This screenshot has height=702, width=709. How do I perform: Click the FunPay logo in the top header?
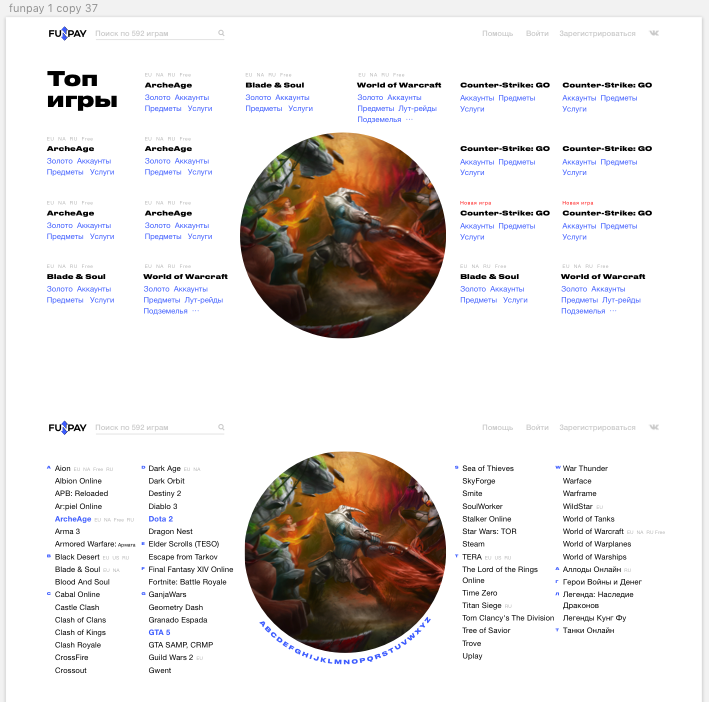click(x=66, y=34)
